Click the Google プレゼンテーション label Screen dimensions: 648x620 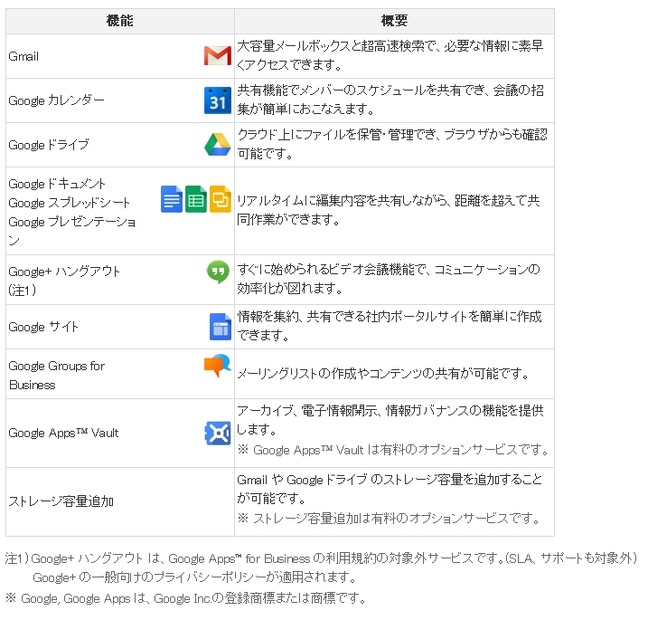(x=72, y=231)
